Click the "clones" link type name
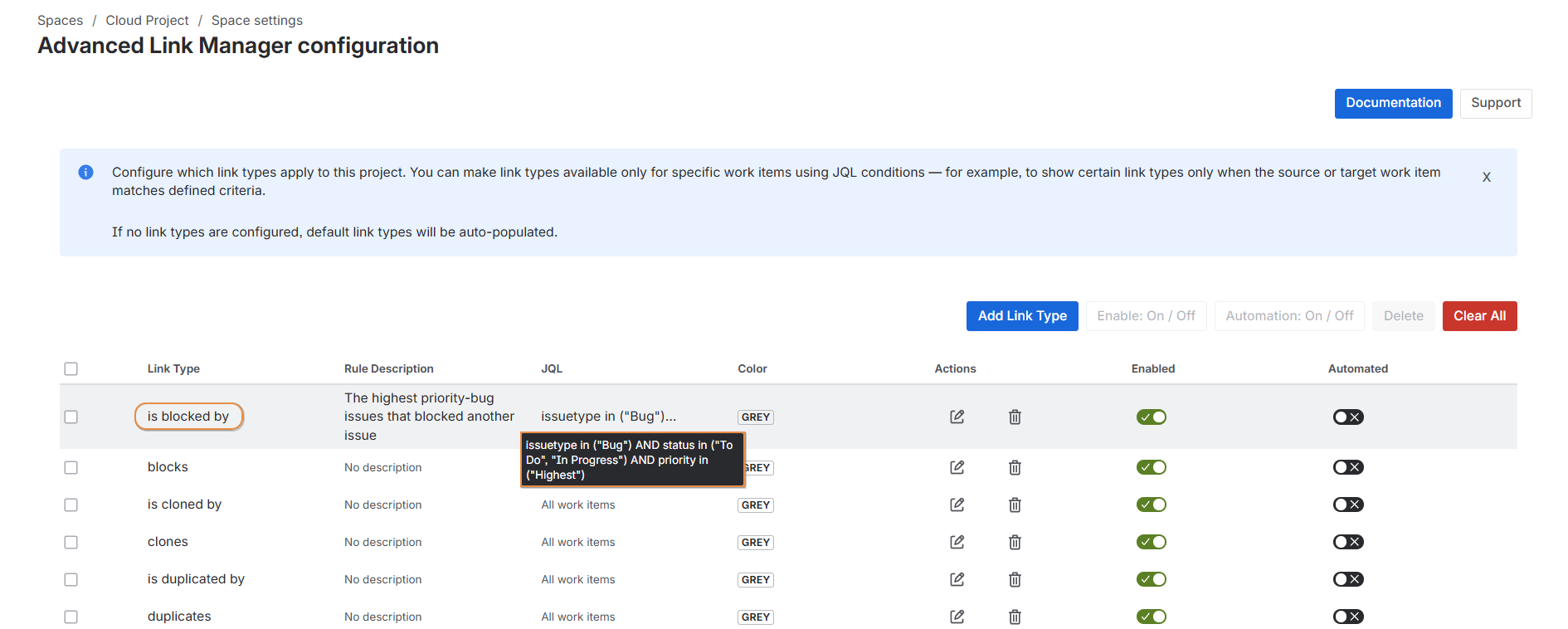Screen dimensions: 1568x629 pos(168,542)
